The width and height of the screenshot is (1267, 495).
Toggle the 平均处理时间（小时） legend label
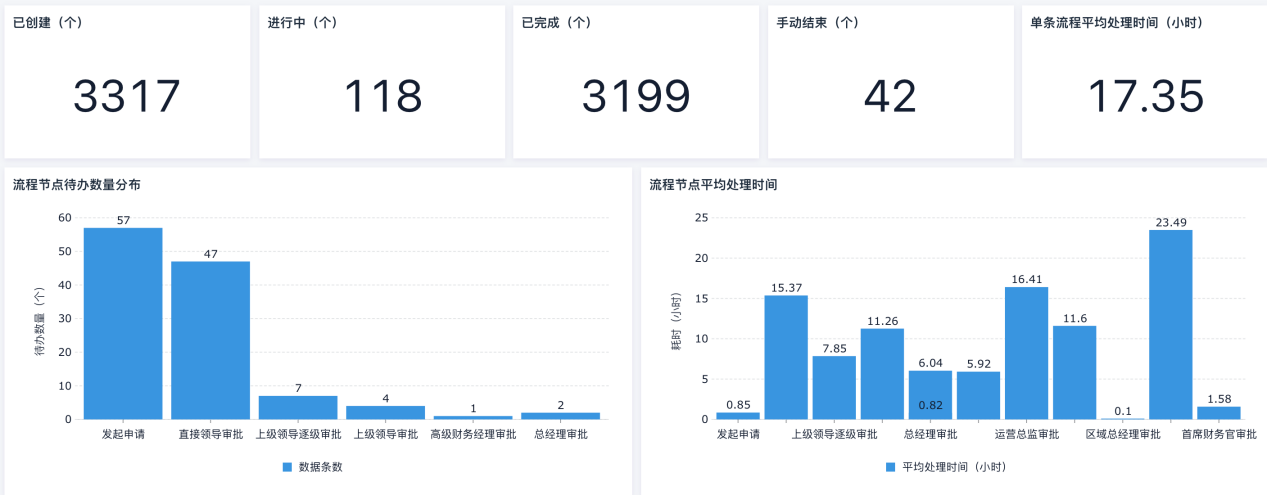pos(953,467)
